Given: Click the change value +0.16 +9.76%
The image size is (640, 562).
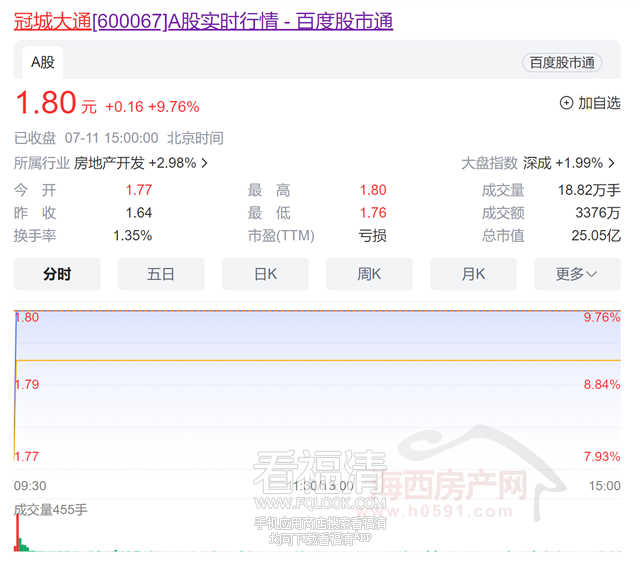Looking at the screenshot, I should (x=152, y=107).
